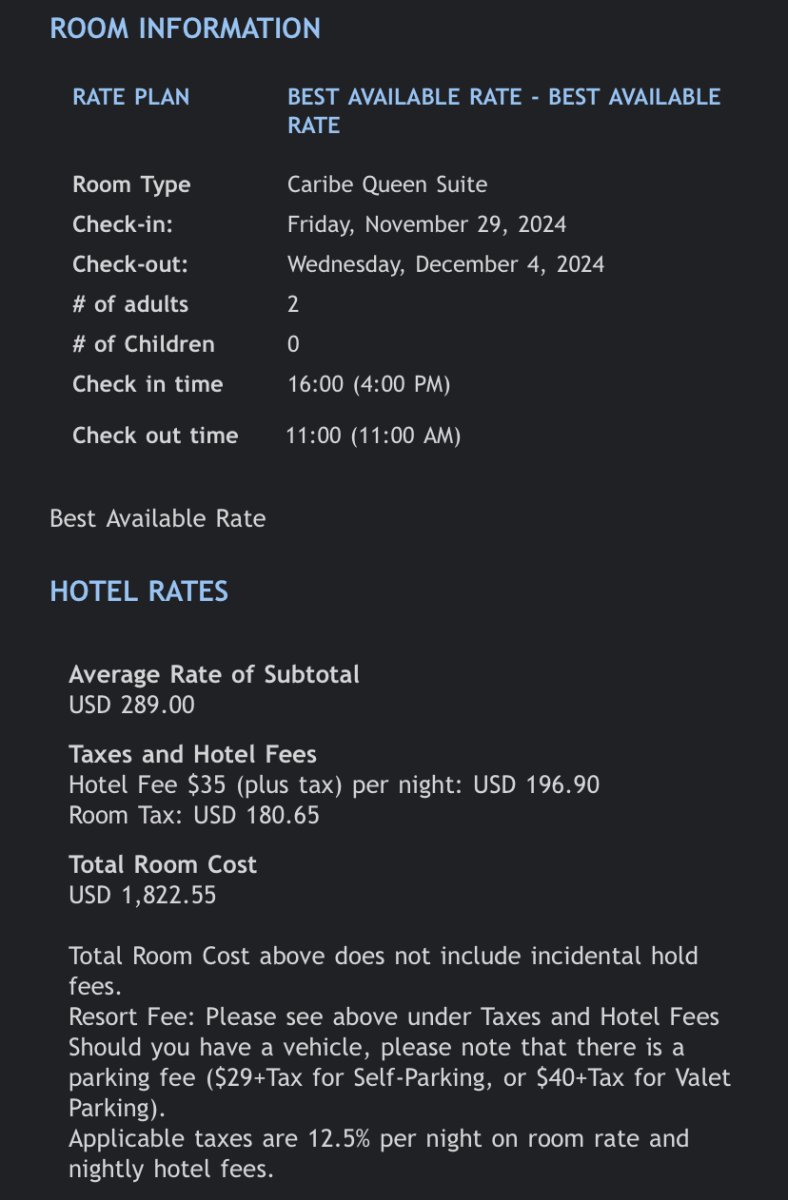788x1200 pixels.
Task: Click the bold Total Room Cost heading
Action: point(163,865)
